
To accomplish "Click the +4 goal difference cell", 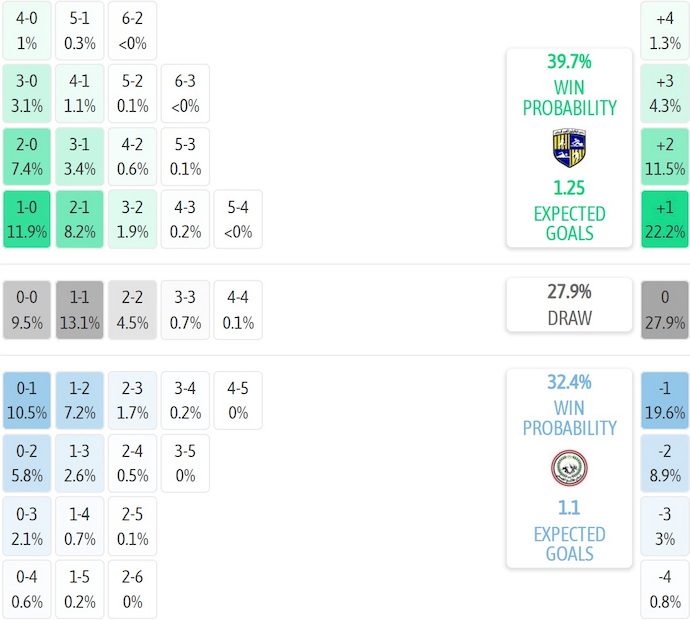I will tap(665, 30).
